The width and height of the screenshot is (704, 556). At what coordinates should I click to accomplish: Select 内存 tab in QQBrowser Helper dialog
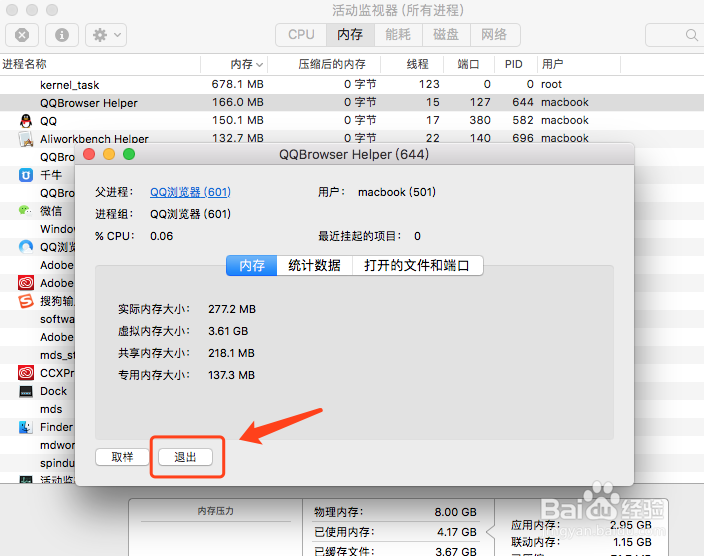(251, 265)
